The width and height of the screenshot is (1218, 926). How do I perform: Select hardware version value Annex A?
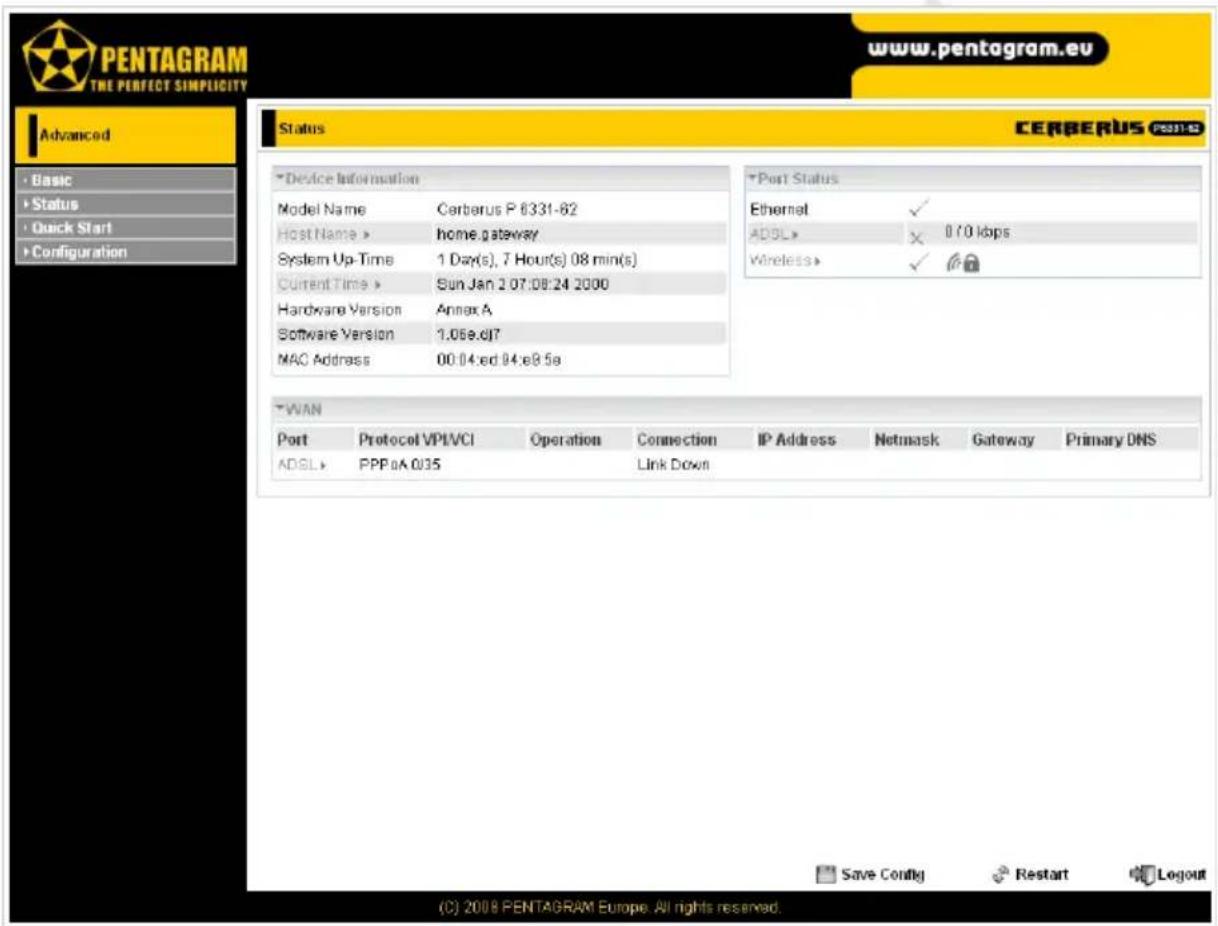465,309
